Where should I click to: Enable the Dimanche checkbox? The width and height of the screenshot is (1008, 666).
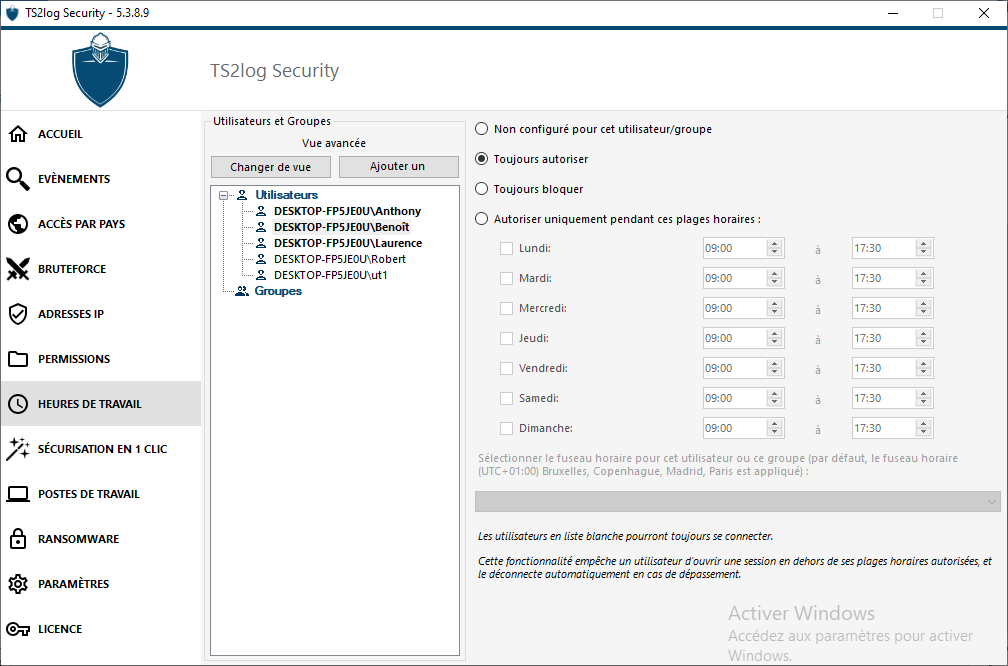tap(507, 428)
